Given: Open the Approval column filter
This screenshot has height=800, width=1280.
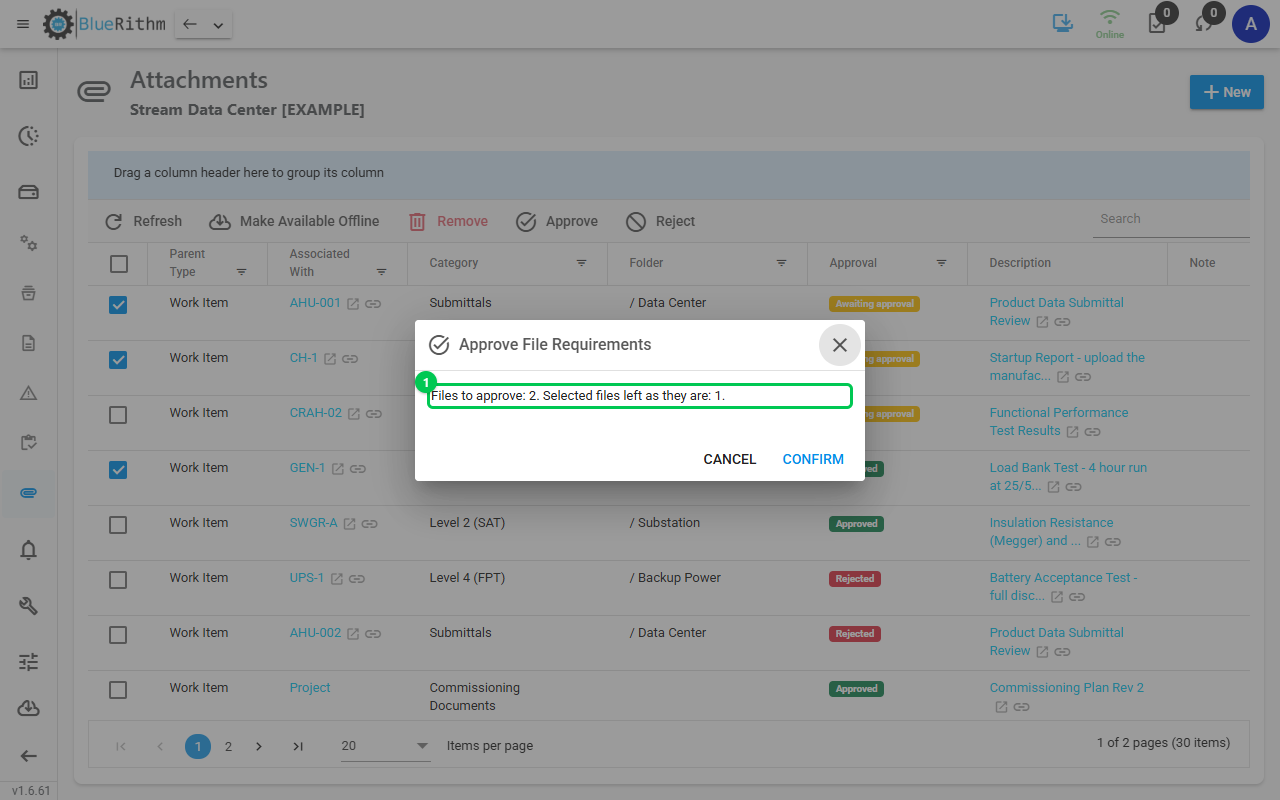Looking at the screenshot, I should 941,263.
